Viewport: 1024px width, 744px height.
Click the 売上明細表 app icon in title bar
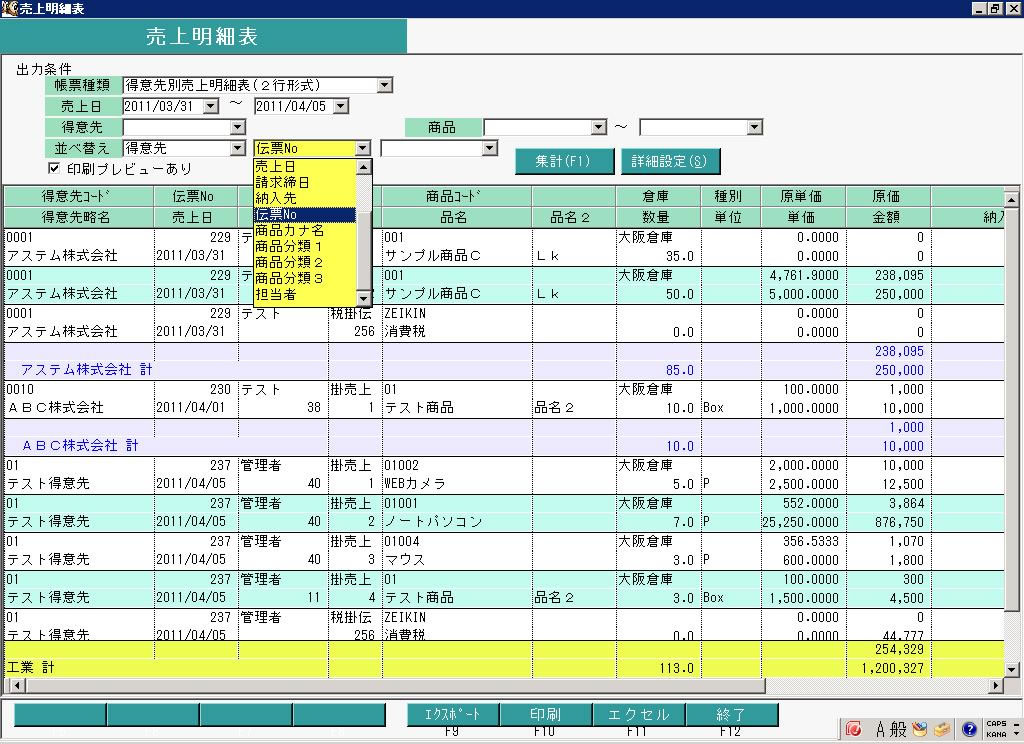click(x=9, y=8)
